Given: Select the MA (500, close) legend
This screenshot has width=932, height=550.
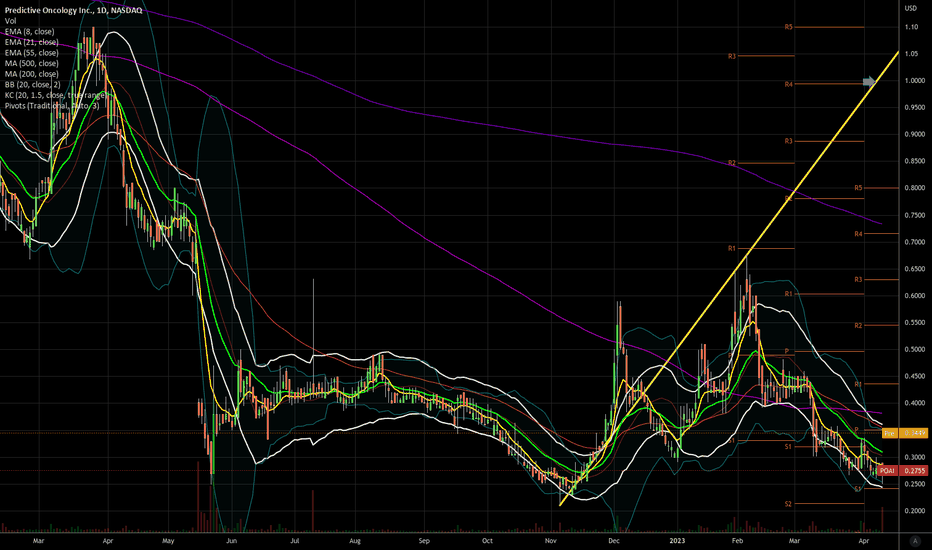Looking at the screenshot, I should [32, 64].
